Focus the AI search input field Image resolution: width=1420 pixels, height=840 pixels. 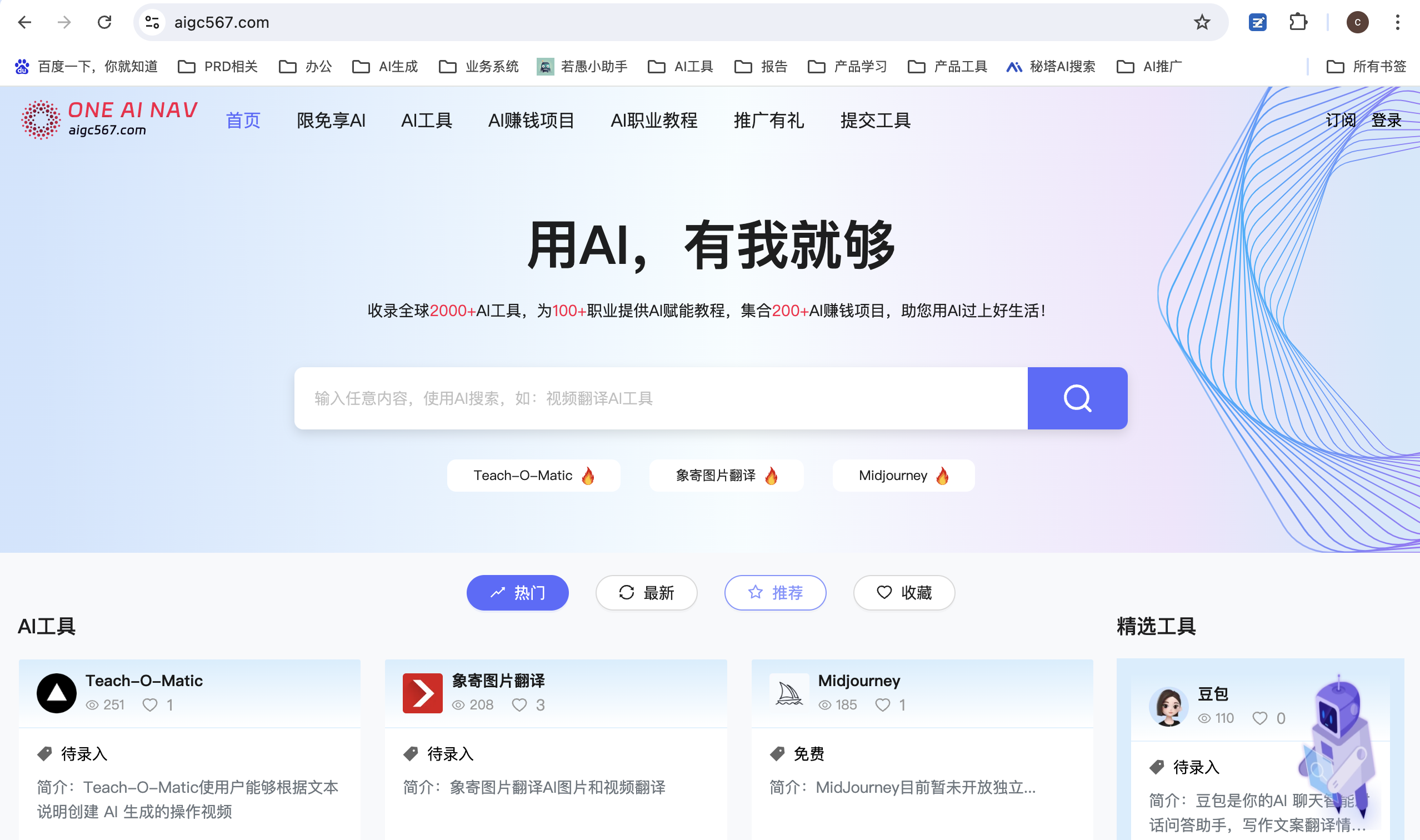pos(660,398)
